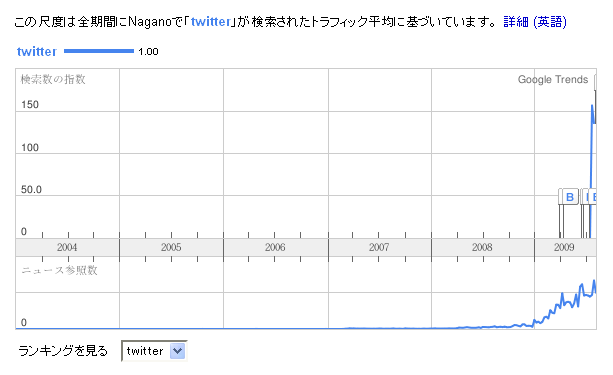Image resolution: width=613 pixels, height=375 pixels.
Task: Click the news reference volume peak in 2009
Action: (594, 281)
